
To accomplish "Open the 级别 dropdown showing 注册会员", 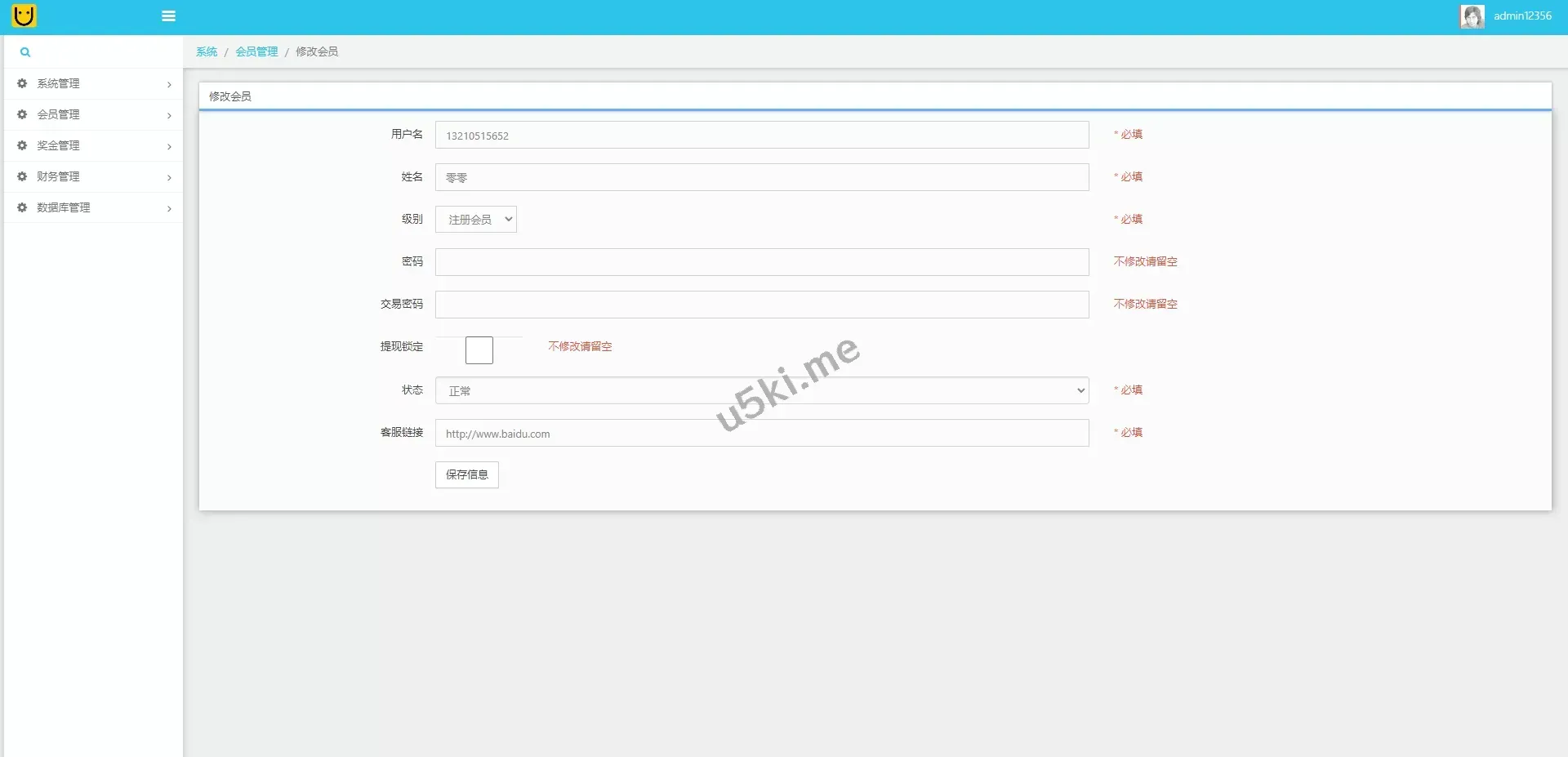I will [x=476, y=220].
